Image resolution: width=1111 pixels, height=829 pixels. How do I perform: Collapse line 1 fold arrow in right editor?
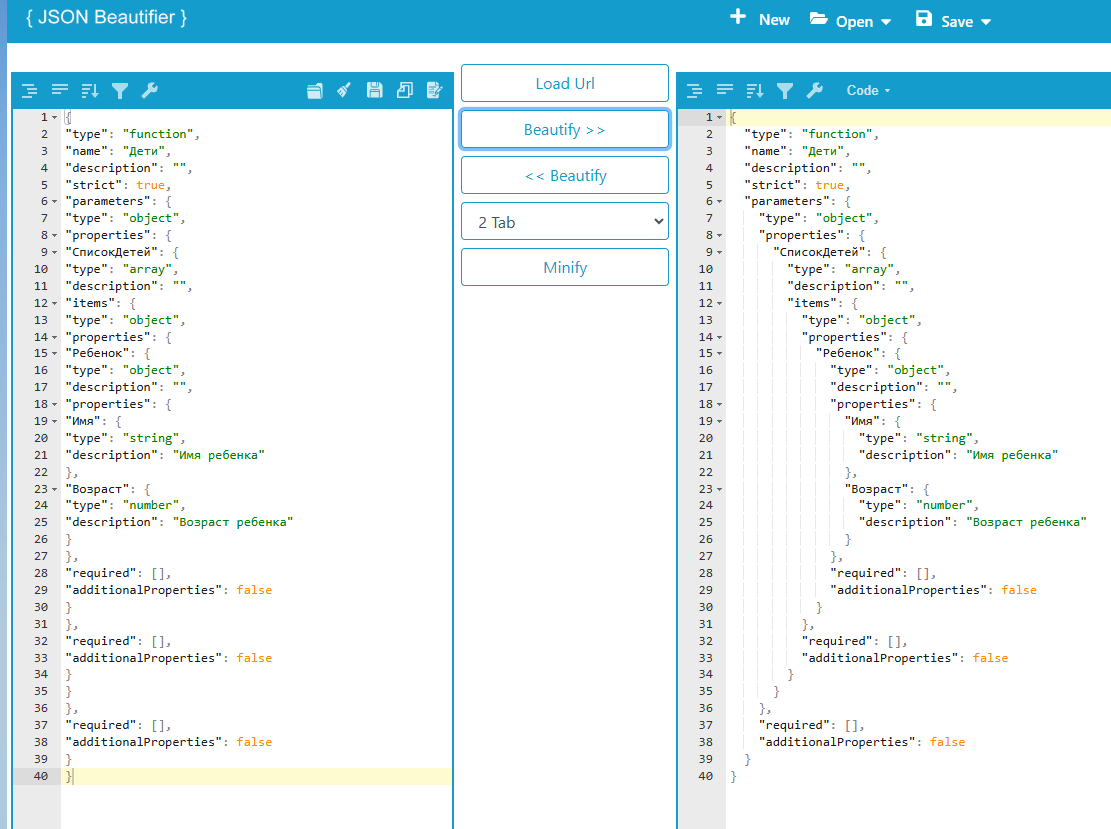tap(720, 118)
